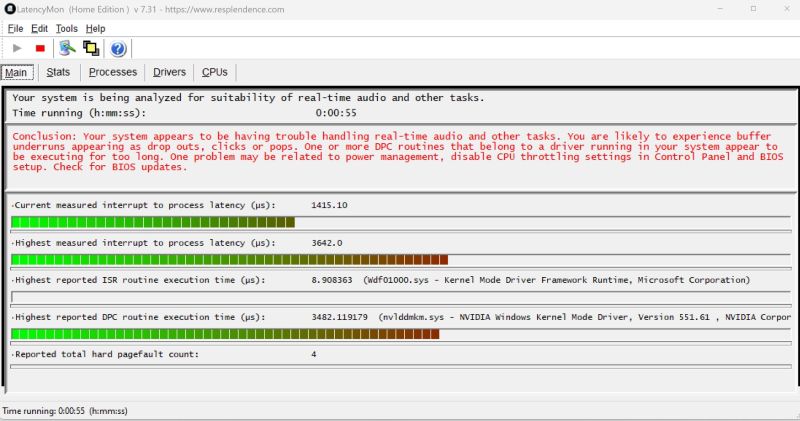This screenshot has width=800, height=421.
Task: Click the hard pagefault count bar
Action: pos(401,366)
